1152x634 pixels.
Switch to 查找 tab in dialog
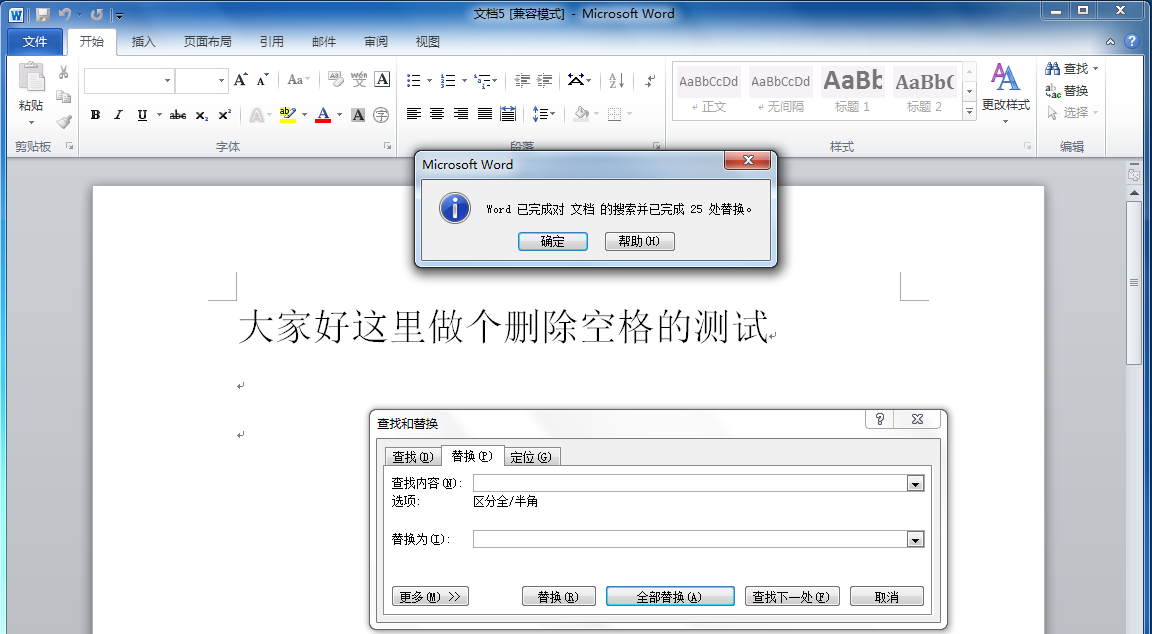click(x=412, y=457)
